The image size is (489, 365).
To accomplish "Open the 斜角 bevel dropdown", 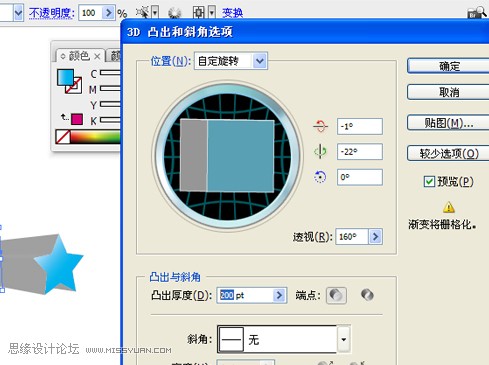I will [343, 339].
